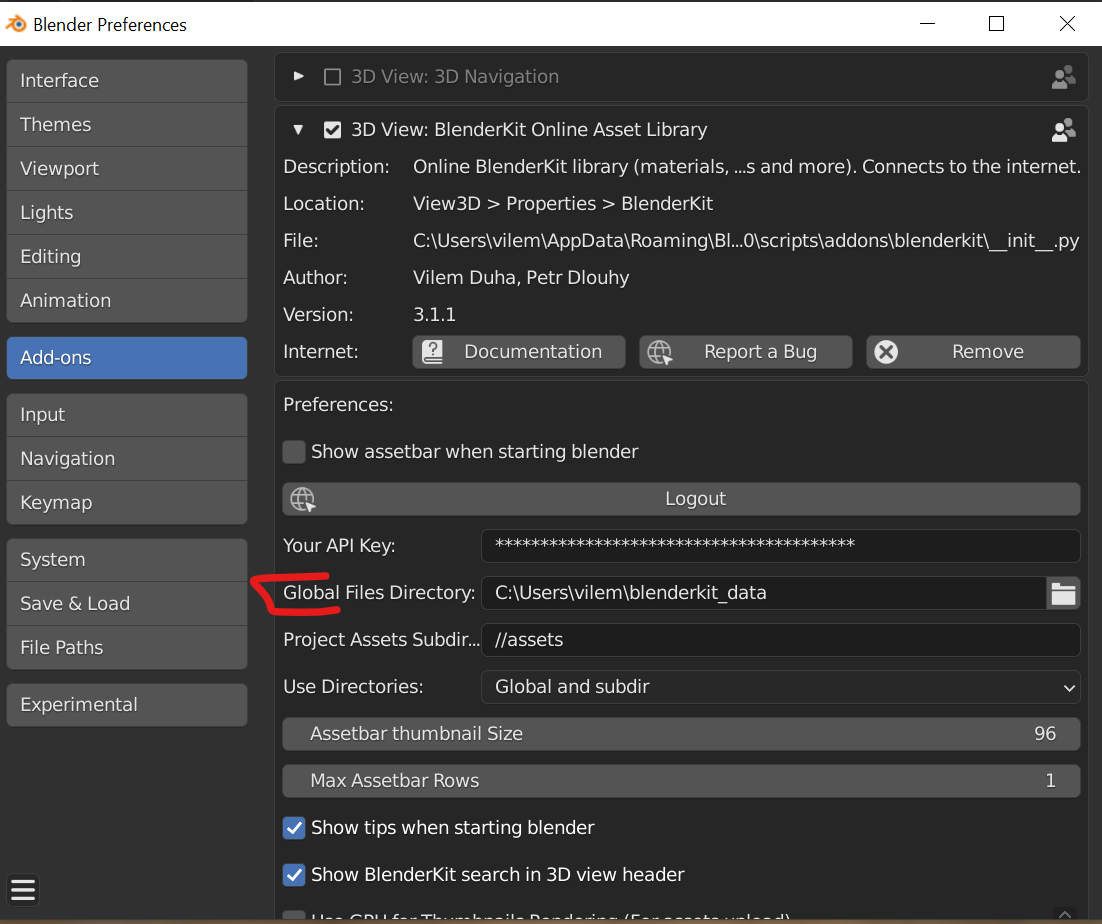Disable Show tips when starting blender
Image resolution: width=1102 pixels, height=924 pixels.
(293, 828)
